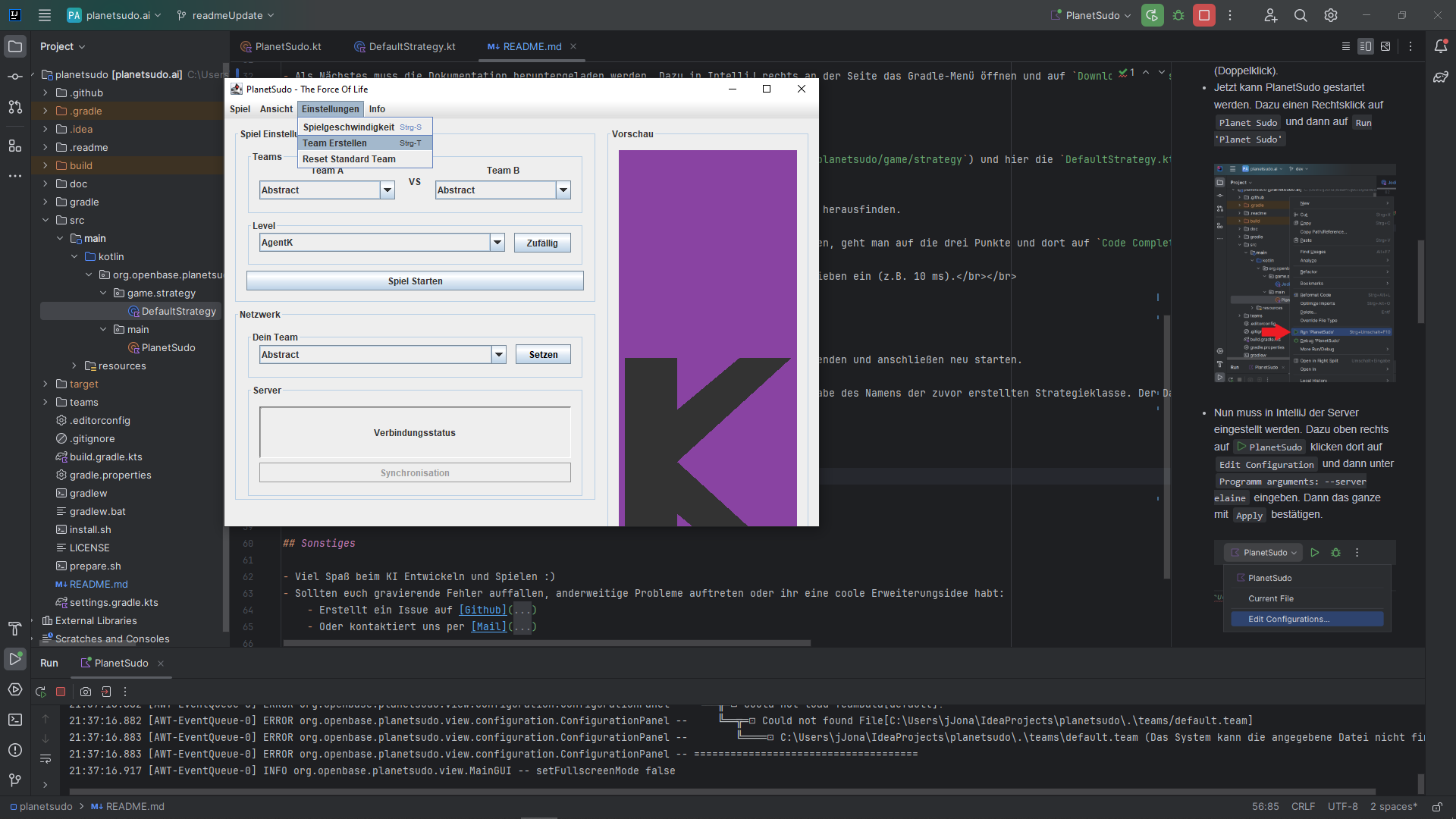The height and width of the screenshot is (819, 1456).
Task: Choose Reset Standard Team menu item
Action: point(366,159)
